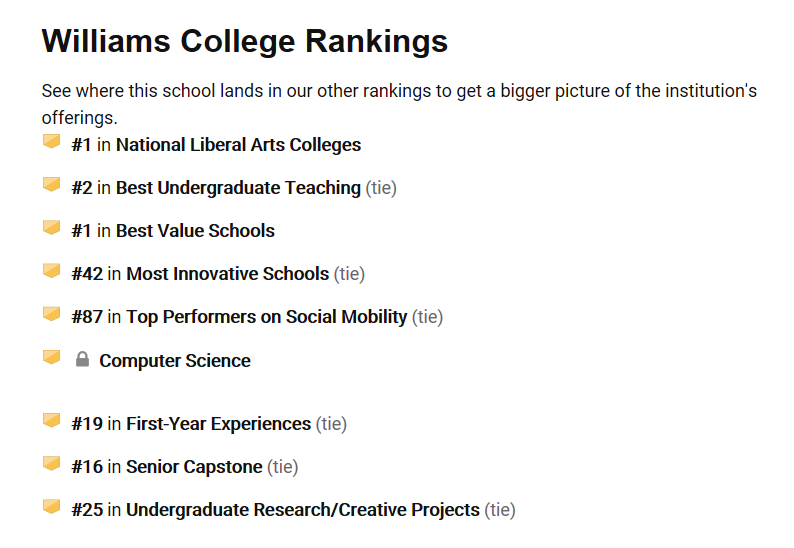This screenshot has width=794, height=548.
Task: Open the Most Innovative Schools ranking
Action: [227, 274]
